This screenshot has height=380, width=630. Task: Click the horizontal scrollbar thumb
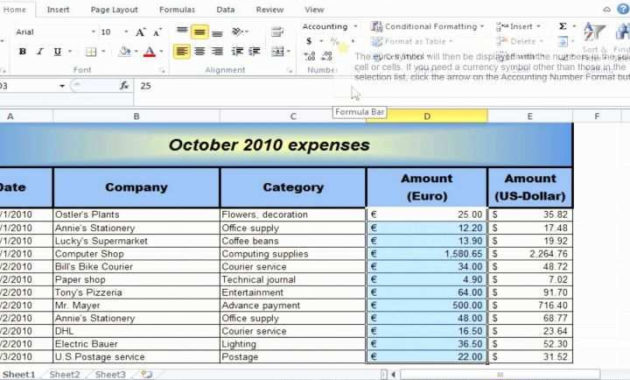point(500,375)
